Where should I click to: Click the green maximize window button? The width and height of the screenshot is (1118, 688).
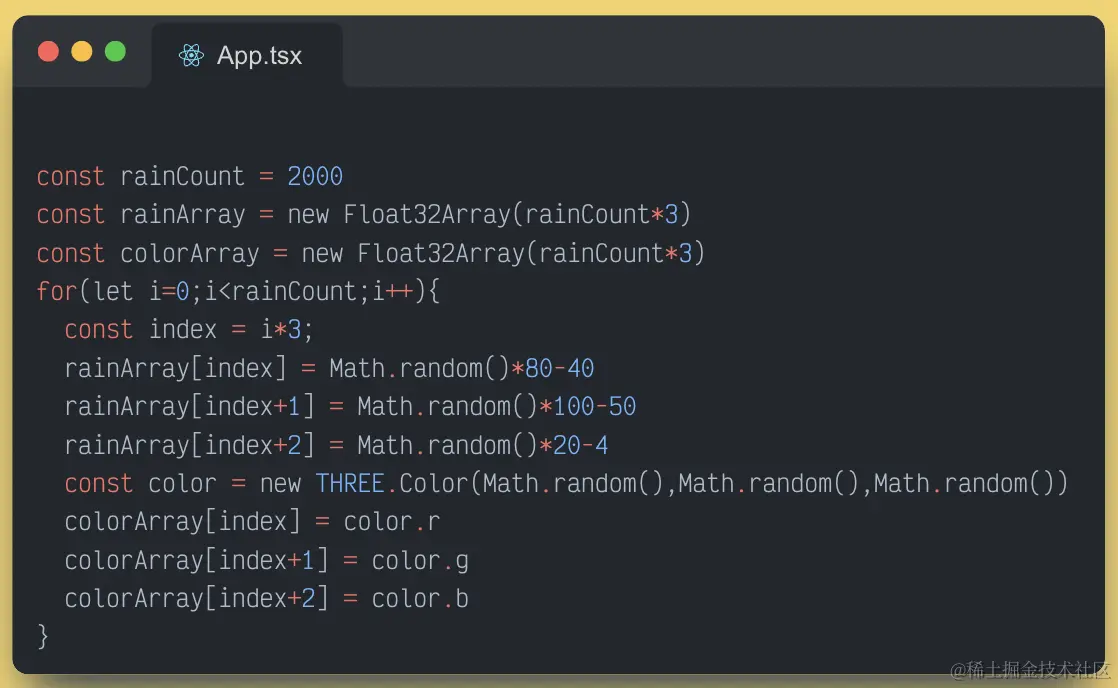click(116, 52)
